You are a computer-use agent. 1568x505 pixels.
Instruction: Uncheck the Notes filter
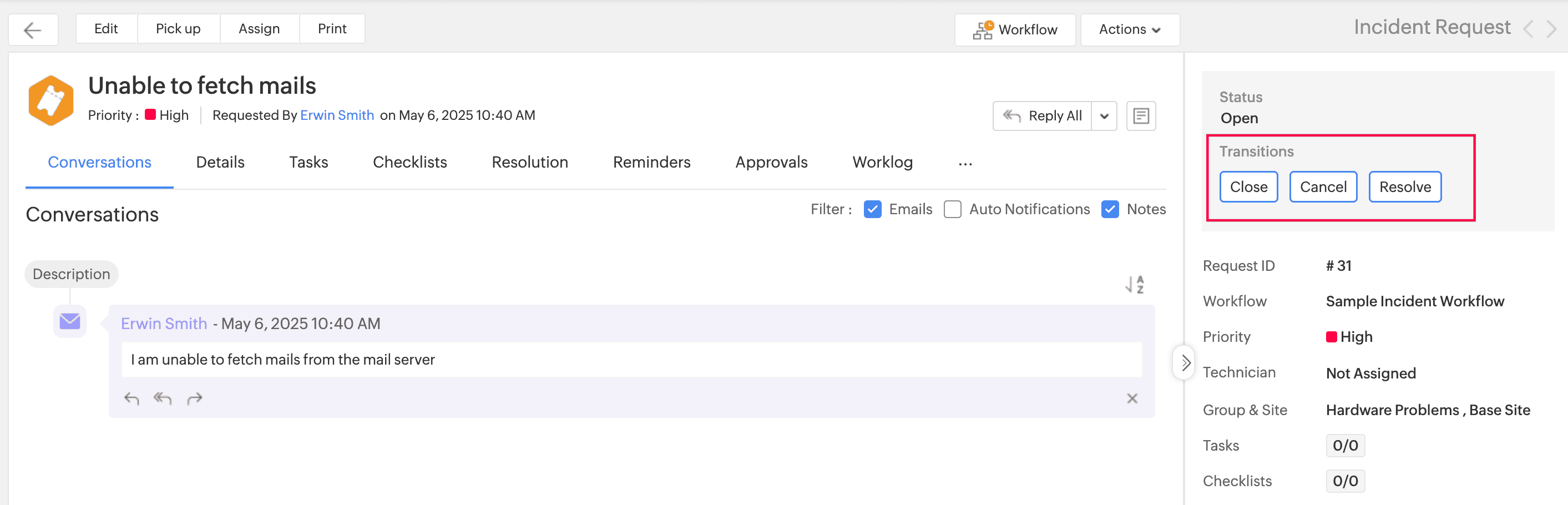pos(1110,209)
